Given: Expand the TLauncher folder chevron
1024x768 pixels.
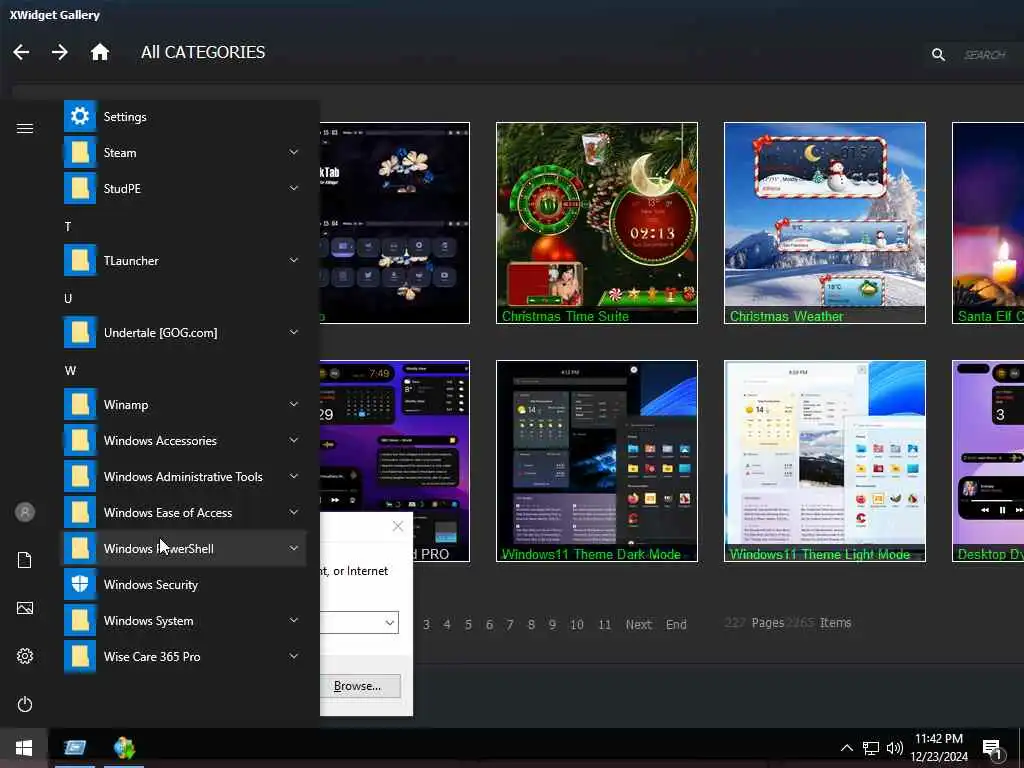Looking at the screenshot, I should click(x=294, y=260).
